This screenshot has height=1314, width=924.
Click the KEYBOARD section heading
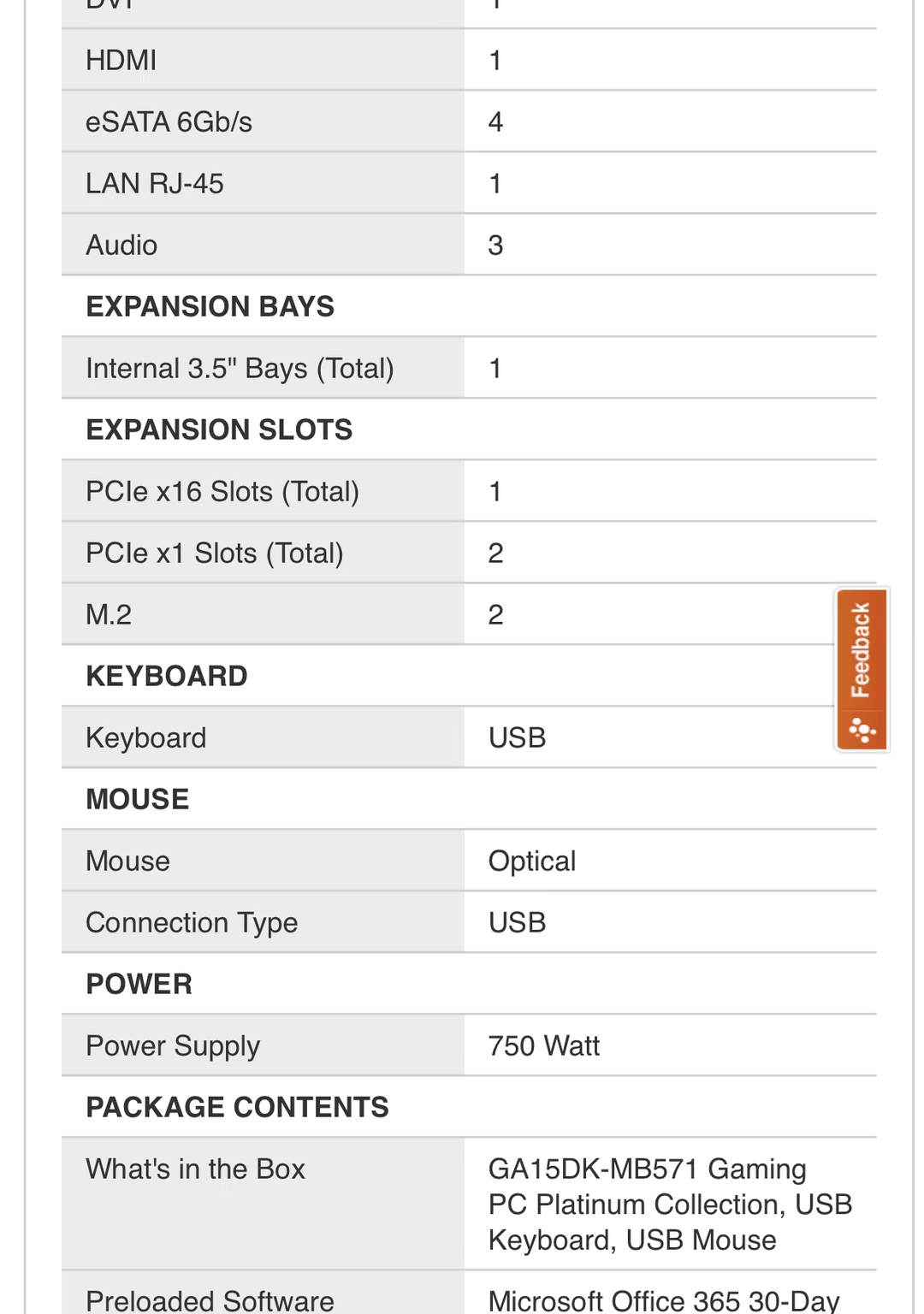167,676
